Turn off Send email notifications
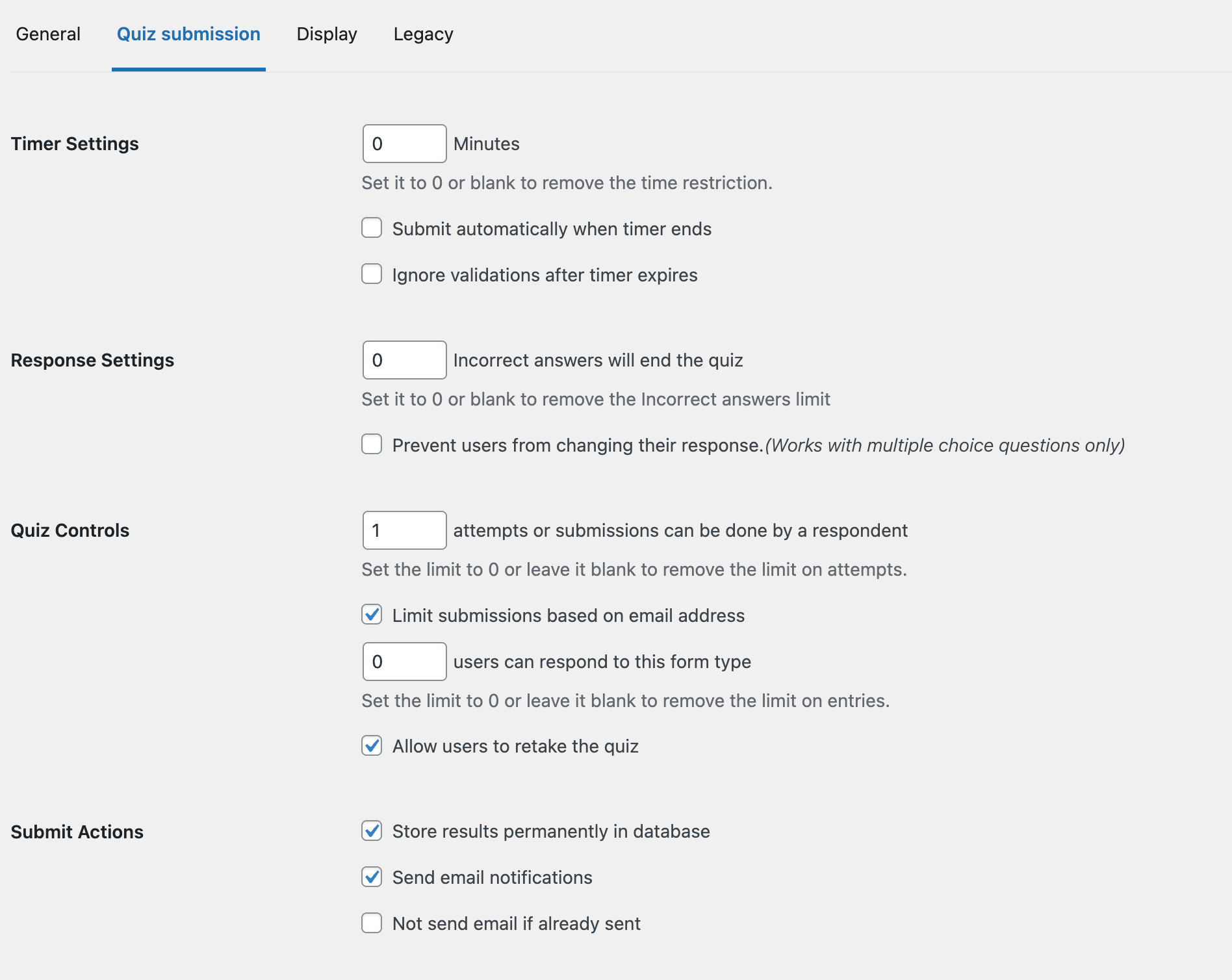The height and width of the screenshot is (980, 1232). pos(372,877)
